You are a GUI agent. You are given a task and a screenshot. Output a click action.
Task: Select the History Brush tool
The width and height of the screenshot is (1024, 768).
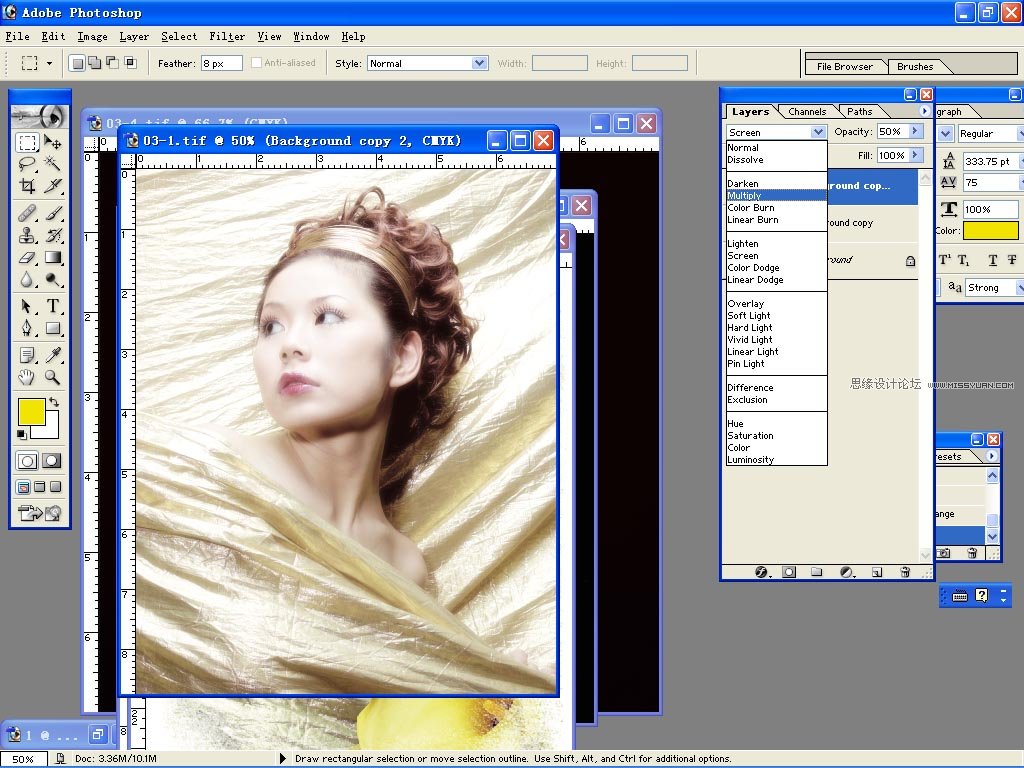click(53, 235)
